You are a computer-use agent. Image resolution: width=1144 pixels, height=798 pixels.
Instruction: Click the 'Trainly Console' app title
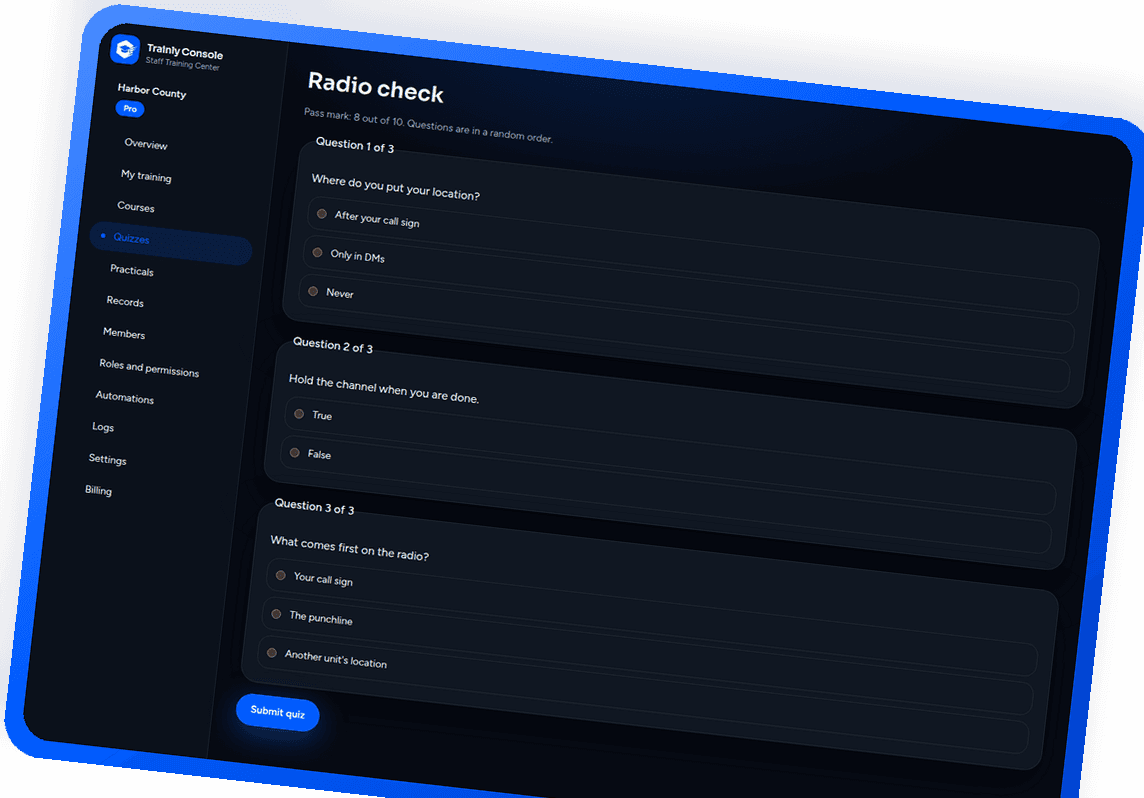(x=185, y=52)
